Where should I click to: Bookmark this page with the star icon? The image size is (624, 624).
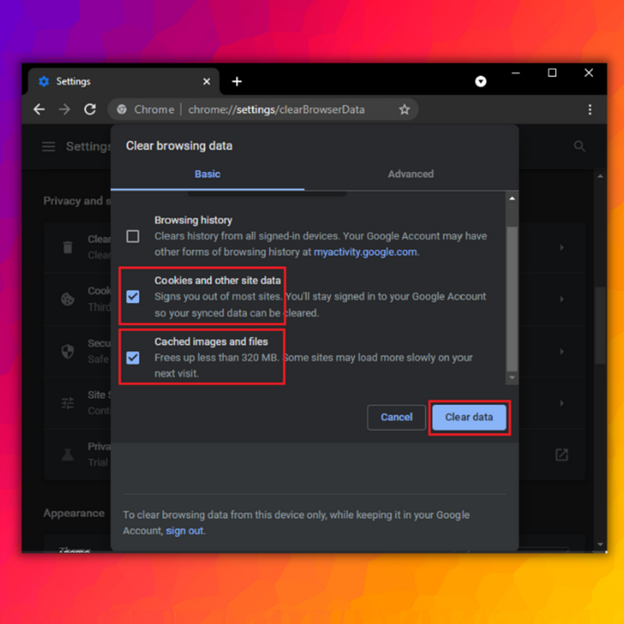[x=404, y=109]
